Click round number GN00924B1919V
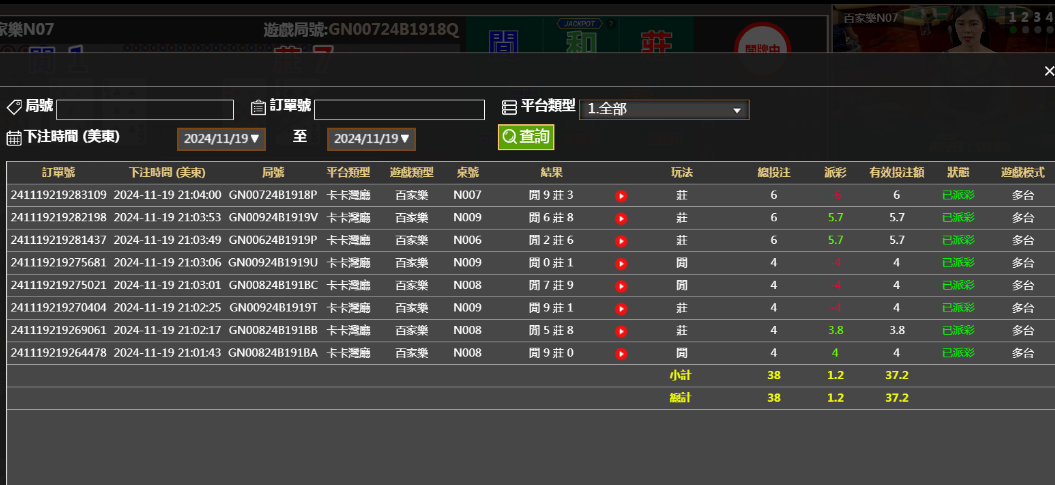 coord(273,217)
